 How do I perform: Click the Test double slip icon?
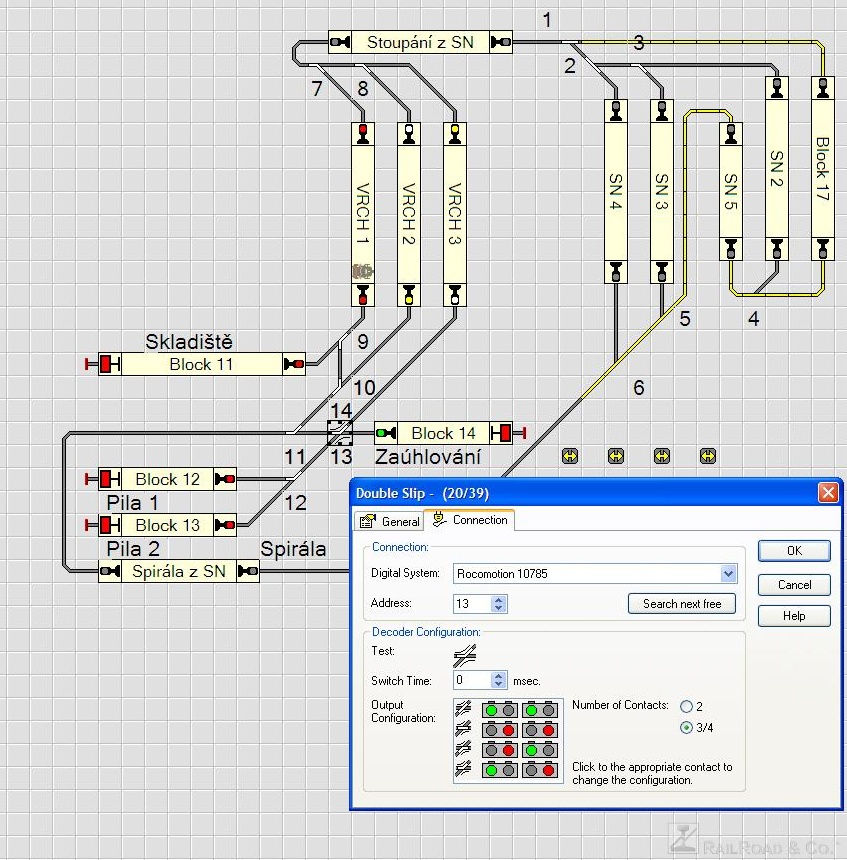click(x=464, y=654)
